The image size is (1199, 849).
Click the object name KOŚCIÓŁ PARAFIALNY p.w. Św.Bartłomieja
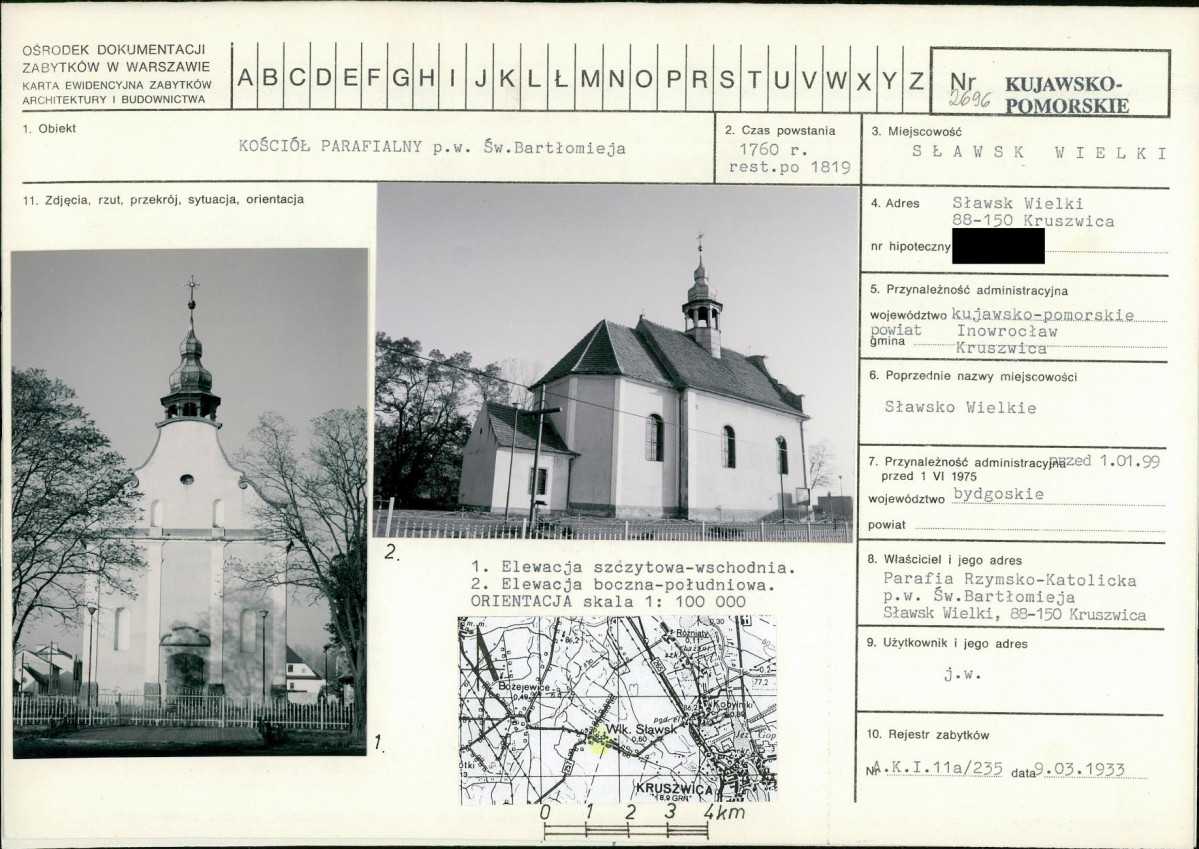point(432,148)
